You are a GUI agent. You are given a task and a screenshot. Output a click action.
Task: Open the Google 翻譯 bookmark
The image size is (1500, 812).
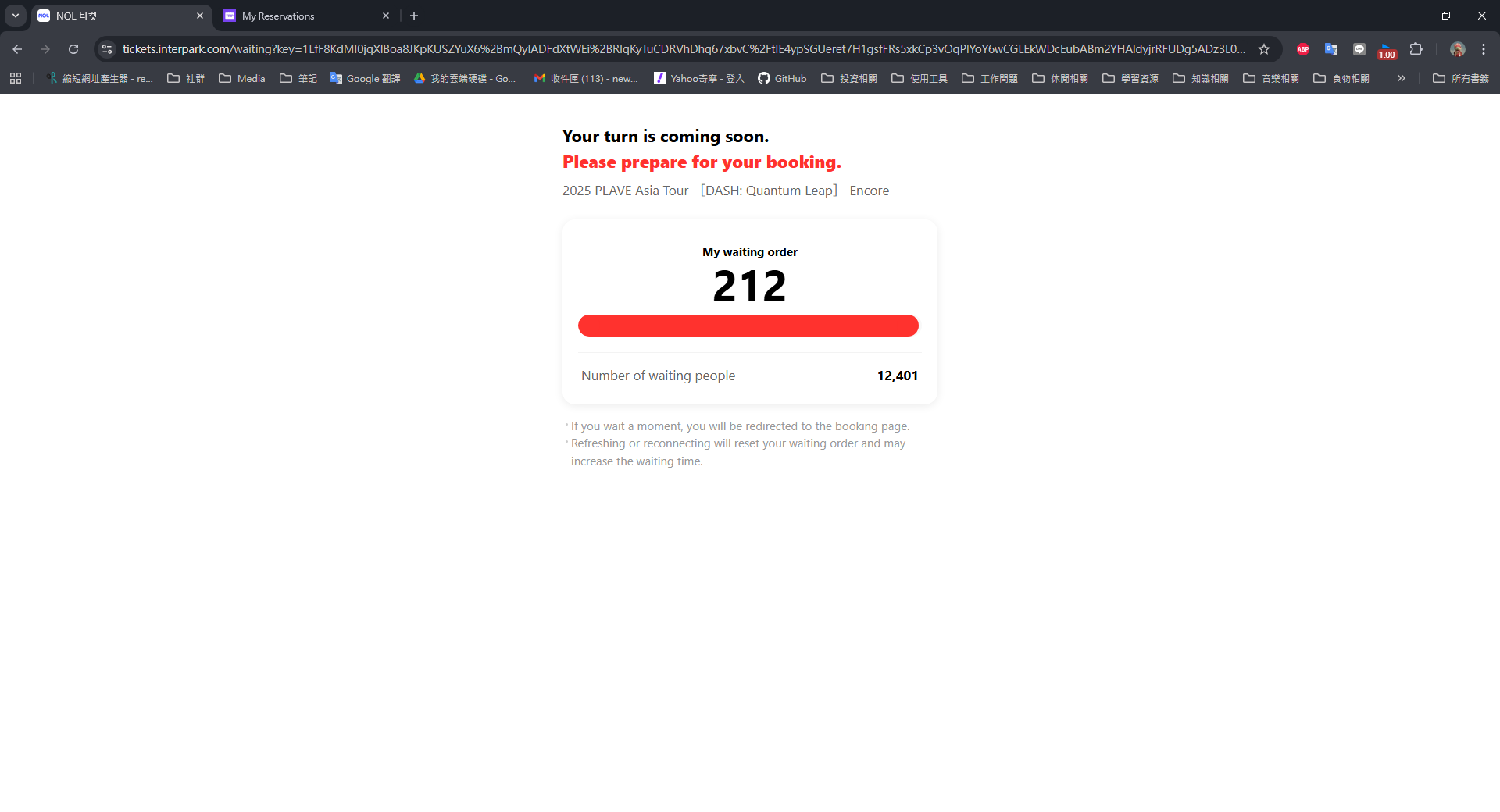365,78
